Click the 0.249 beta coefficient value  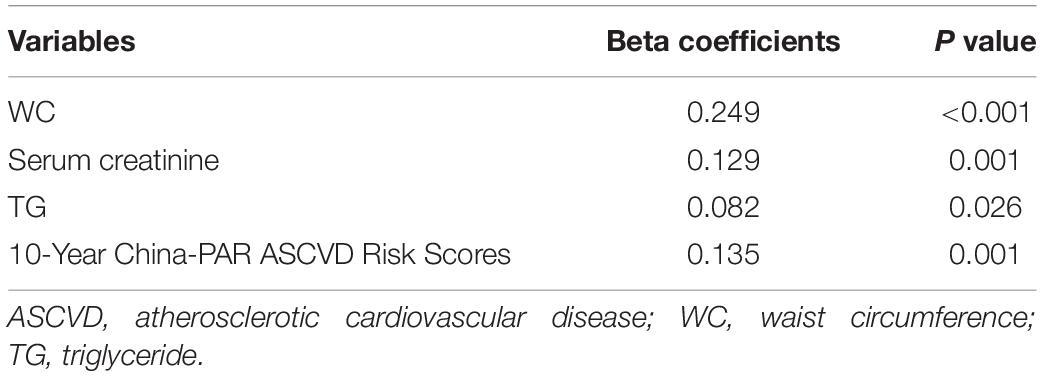point(723,114)
